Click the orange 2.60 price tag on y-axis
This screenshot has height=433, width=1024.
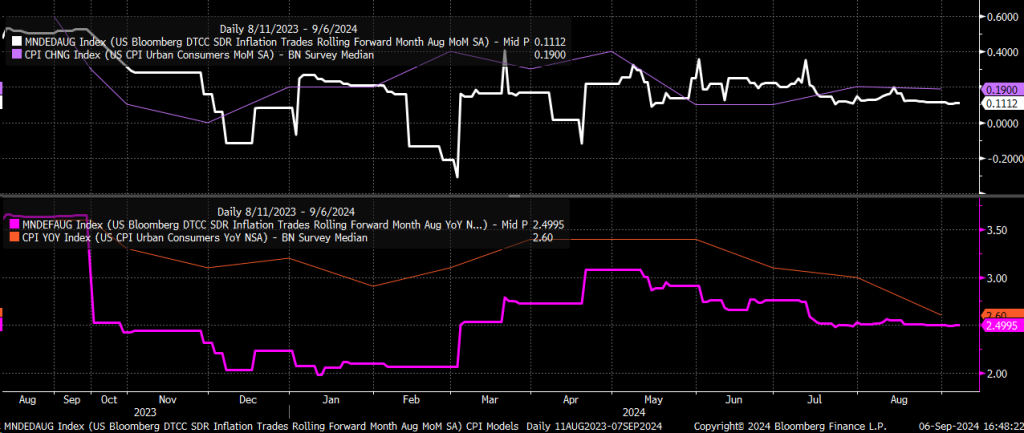1000,315
